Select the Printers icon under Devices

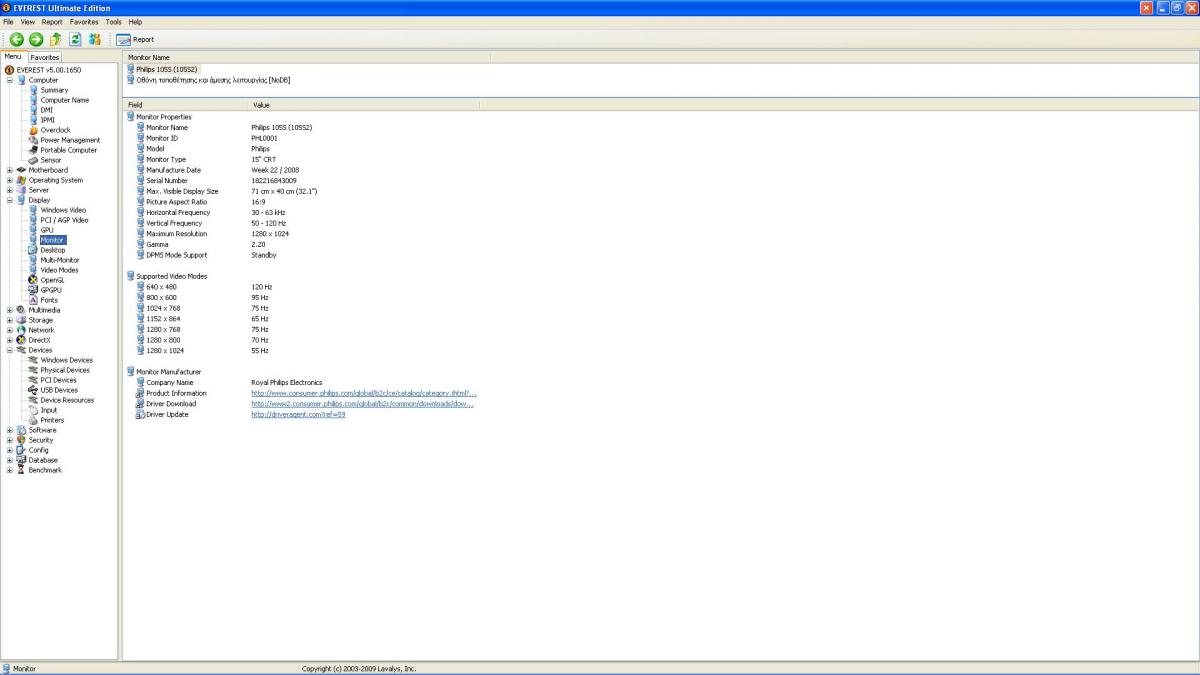point(33,420)
